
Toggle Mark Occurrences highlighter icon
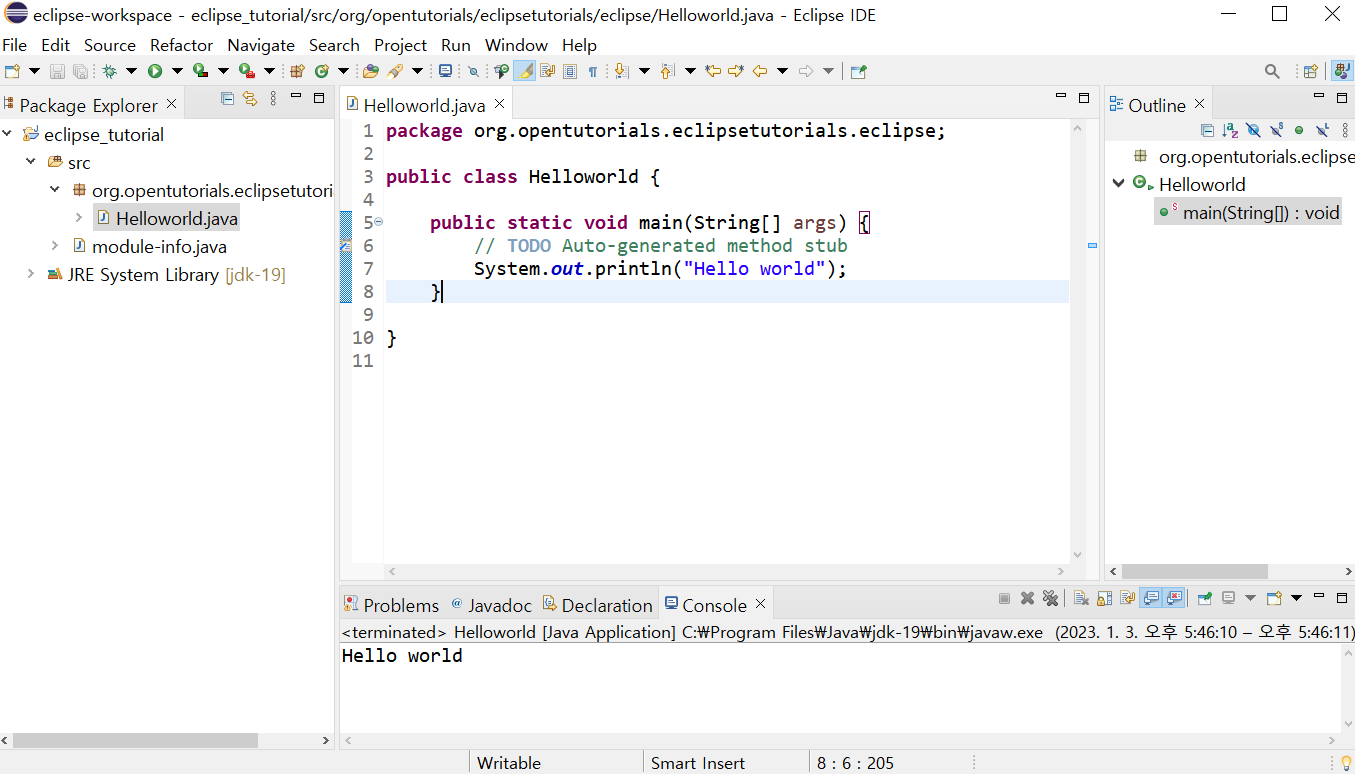click(x=524, y=71)
